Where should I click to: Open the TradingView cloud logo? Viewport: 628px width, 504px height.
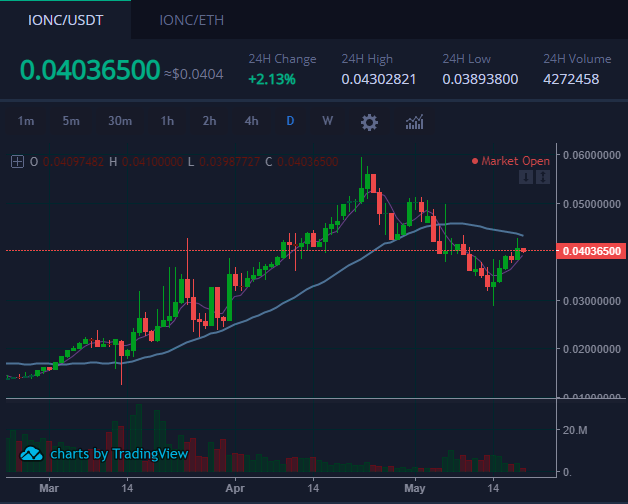(31, 454)
